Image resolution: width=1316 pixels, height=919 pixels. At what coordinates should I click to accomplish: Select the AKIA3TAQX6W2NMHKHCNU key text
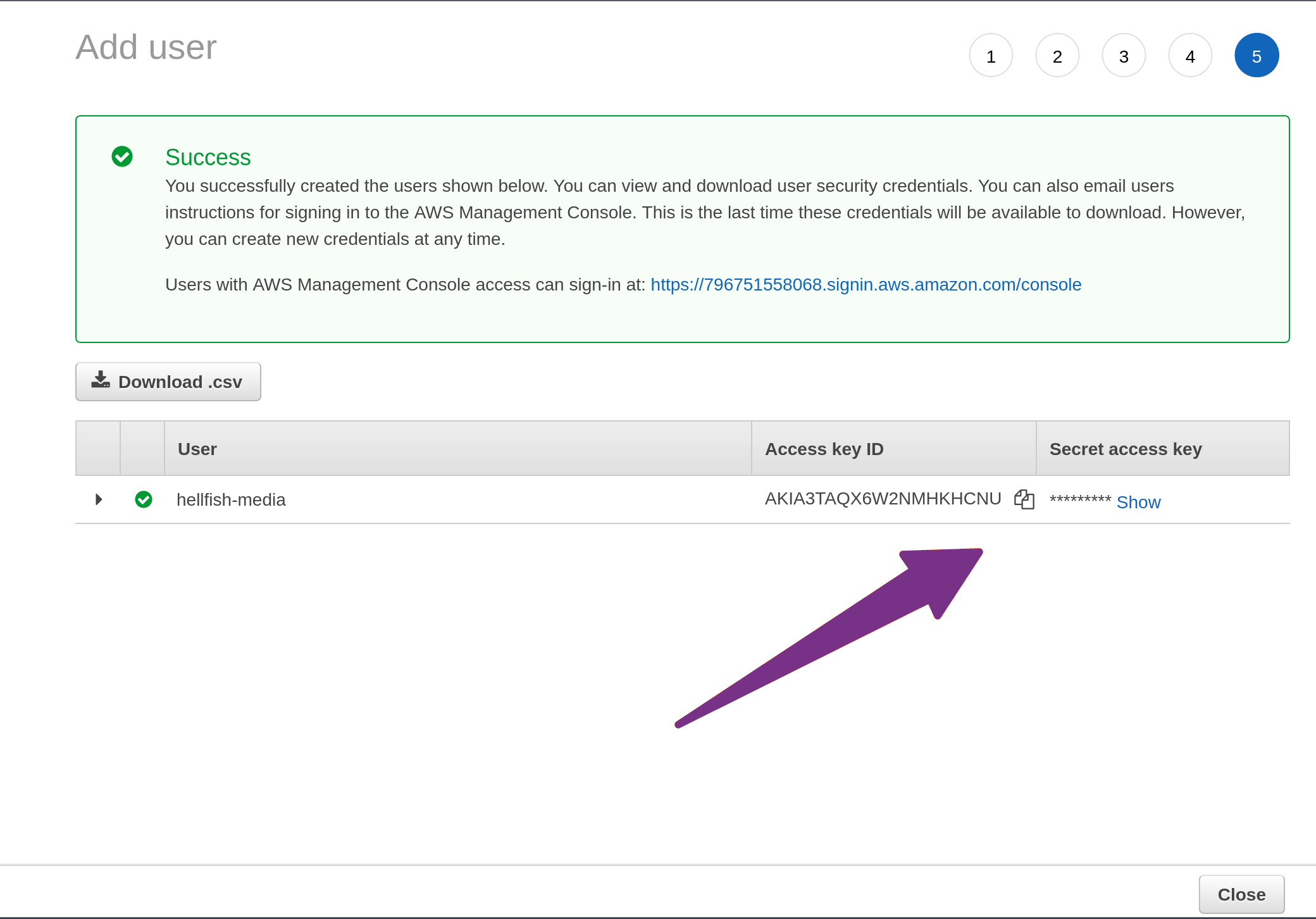tap(883, 499)
